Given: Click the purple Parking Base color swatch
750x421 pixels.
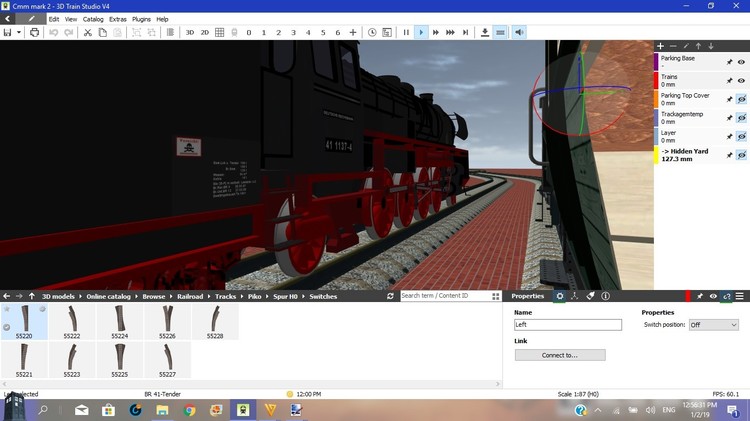Looking at the screenshot, I should [656, 62].
